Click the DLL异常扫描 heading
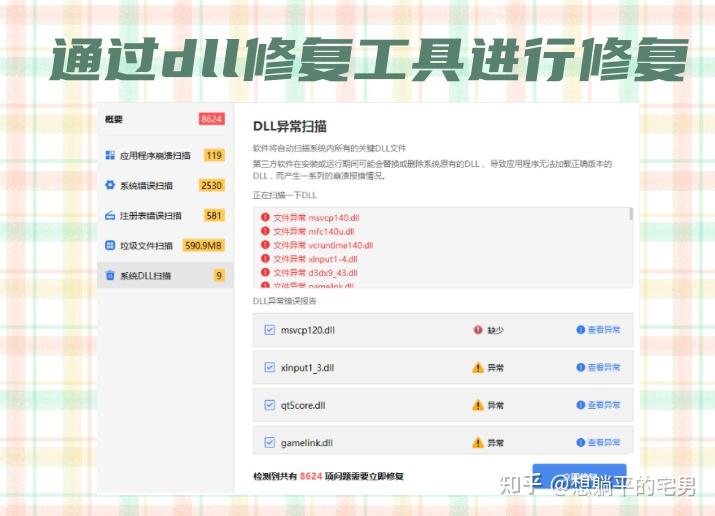This screenshot has height=516, width=715. click(x=290, y=126)
